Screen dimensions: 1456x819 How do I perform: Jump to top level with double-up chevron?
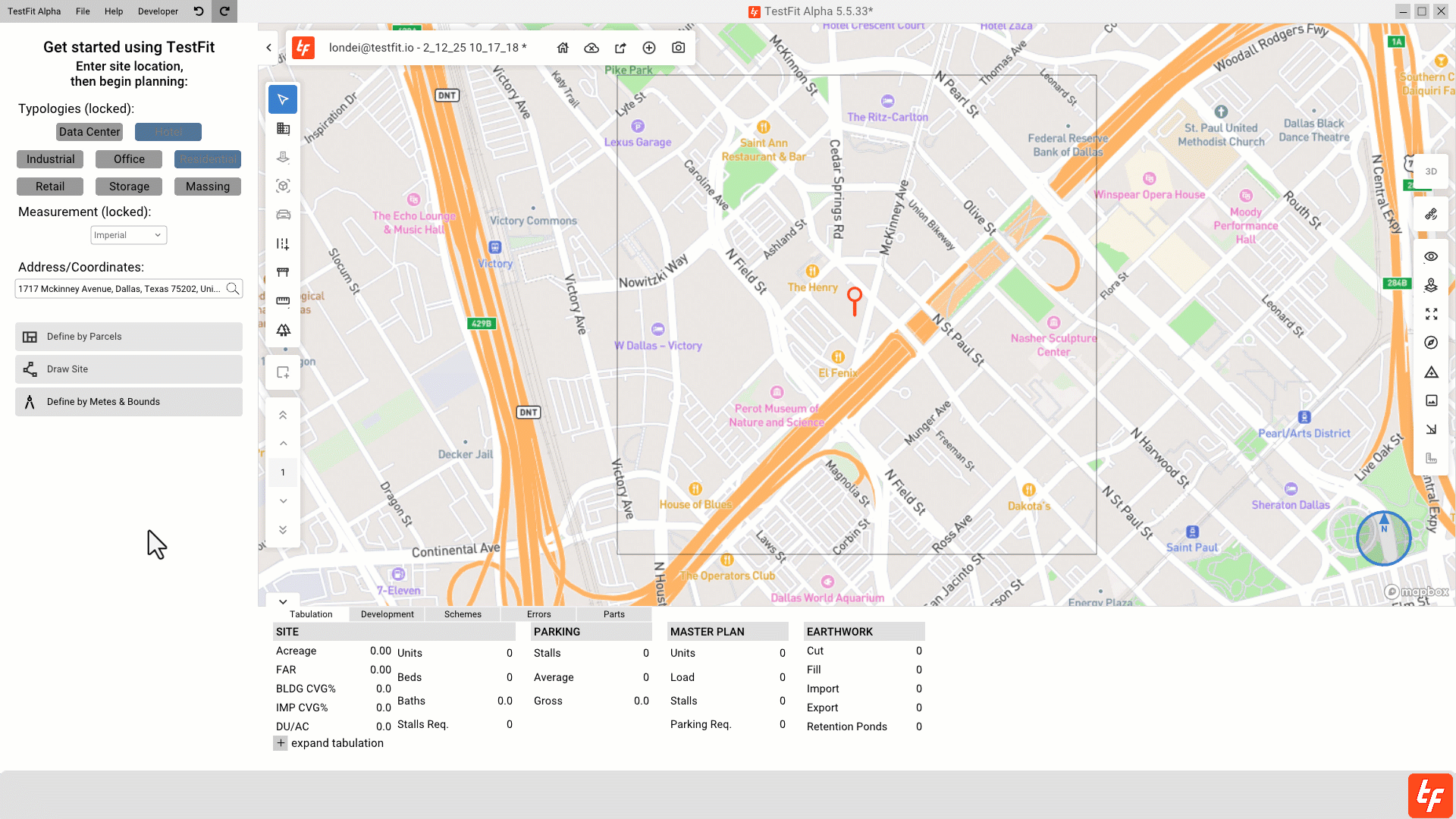pyautogui.click(x=283, y=415)
